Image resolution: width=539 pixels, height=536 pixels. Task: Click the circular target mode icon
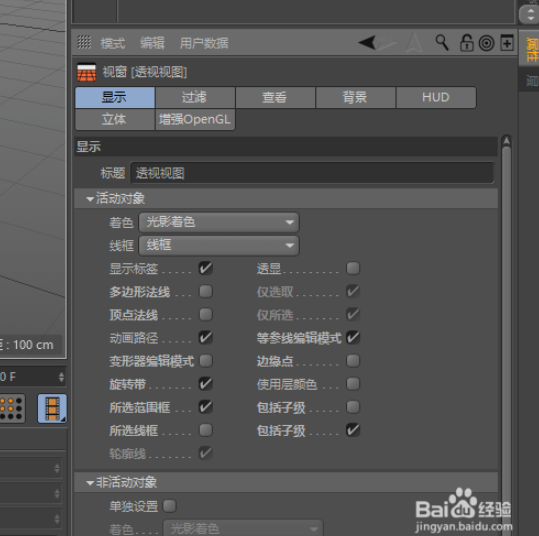tap(486, 43)
